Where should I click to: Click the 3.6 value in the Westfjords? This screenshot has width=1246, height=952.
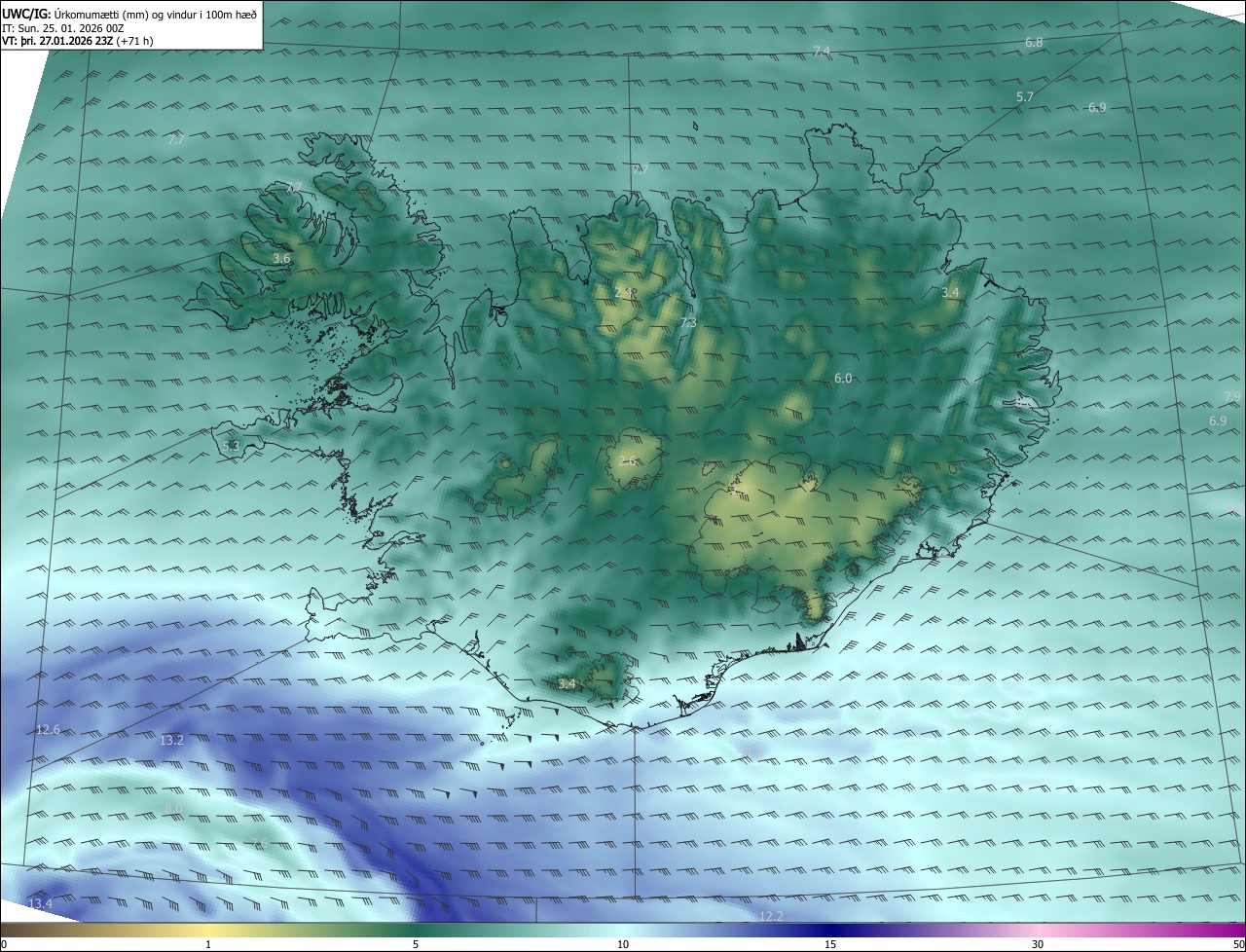[x=281, y=259]
